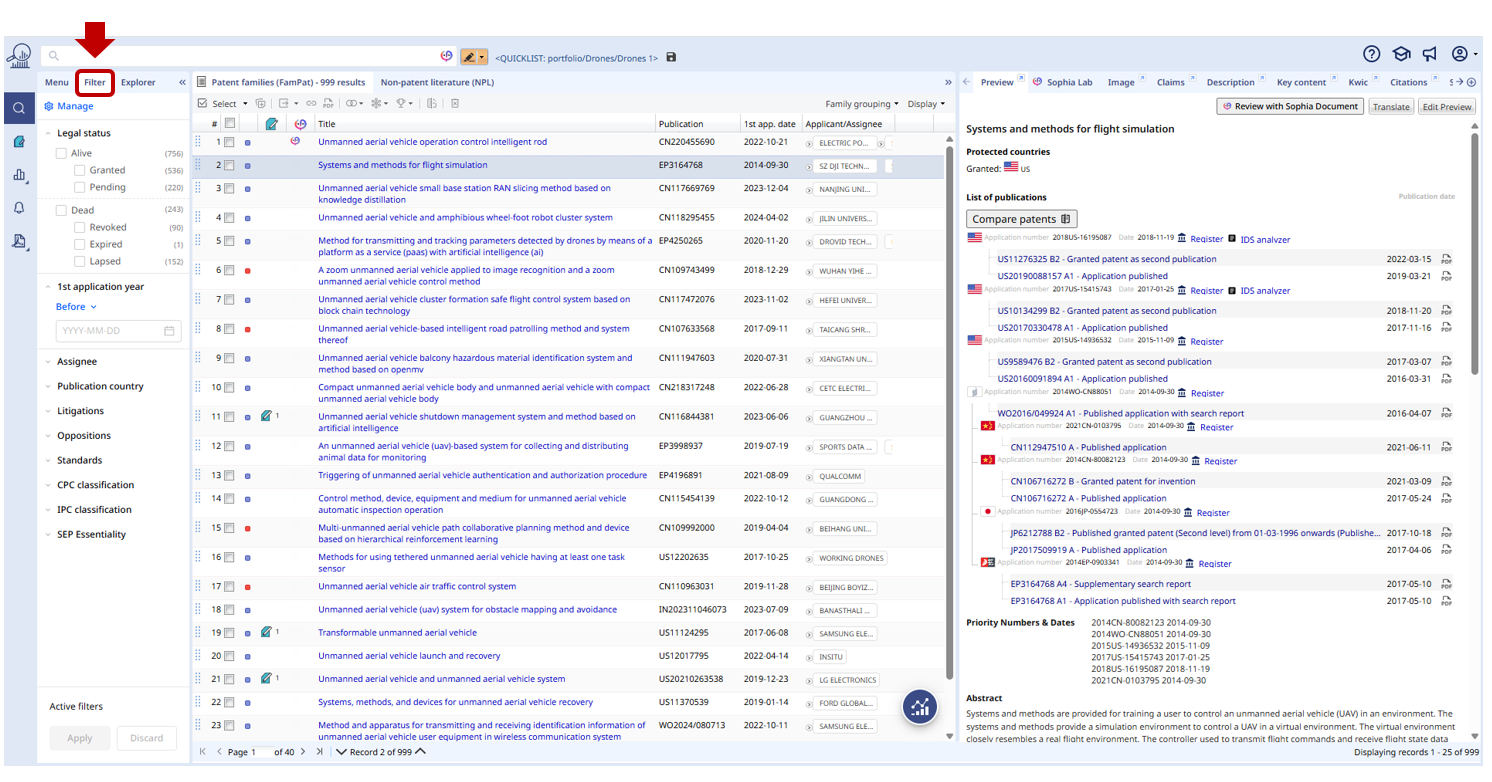The image size is (1492, 782).
Task: Check the Revoked filter checkbox
Action: (x=81, y=228)
